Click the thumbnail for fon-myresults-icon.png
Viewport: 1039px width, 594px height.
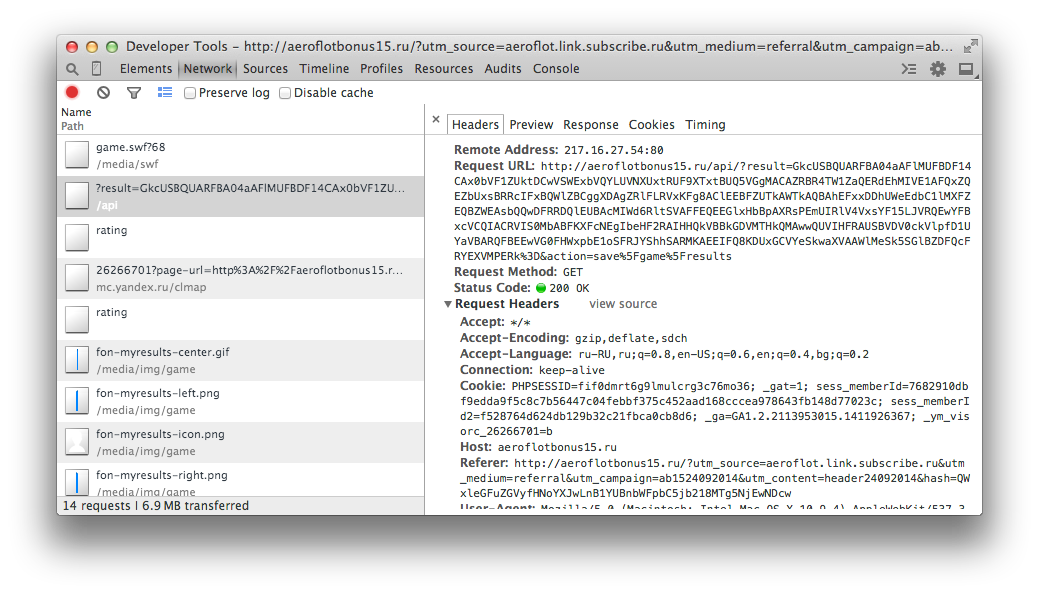coord(77,443)
